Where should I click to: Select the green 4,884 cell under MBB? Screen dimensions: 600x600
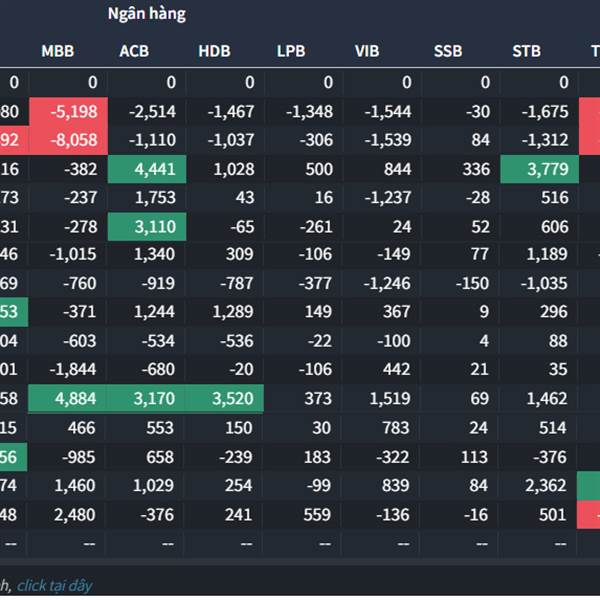tap(68, 399)
